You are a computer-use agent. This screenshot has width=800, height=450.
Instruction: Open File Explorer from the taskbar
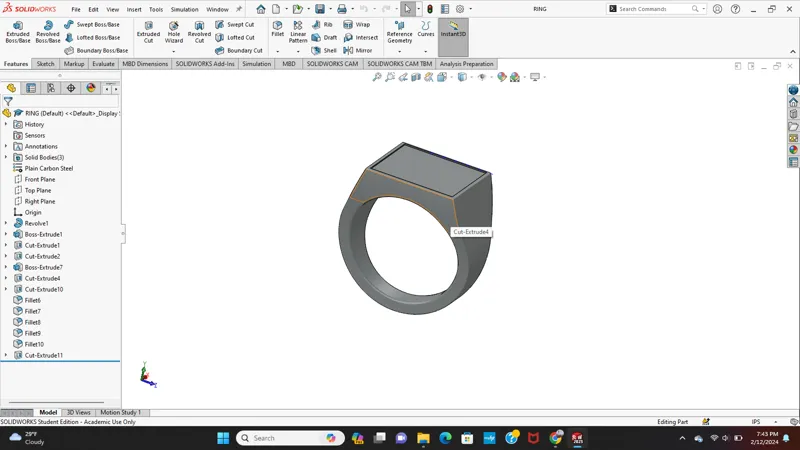tap(423, 438)
